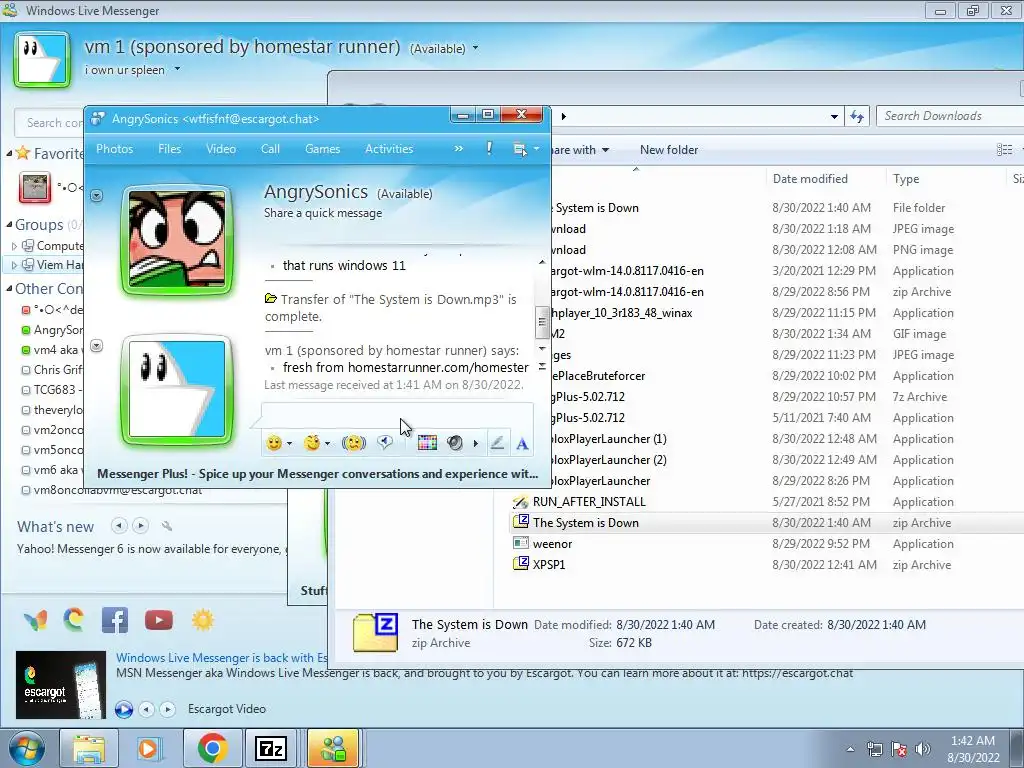Open the status dropdown next to (Available) in the main window

click(475, 48)
